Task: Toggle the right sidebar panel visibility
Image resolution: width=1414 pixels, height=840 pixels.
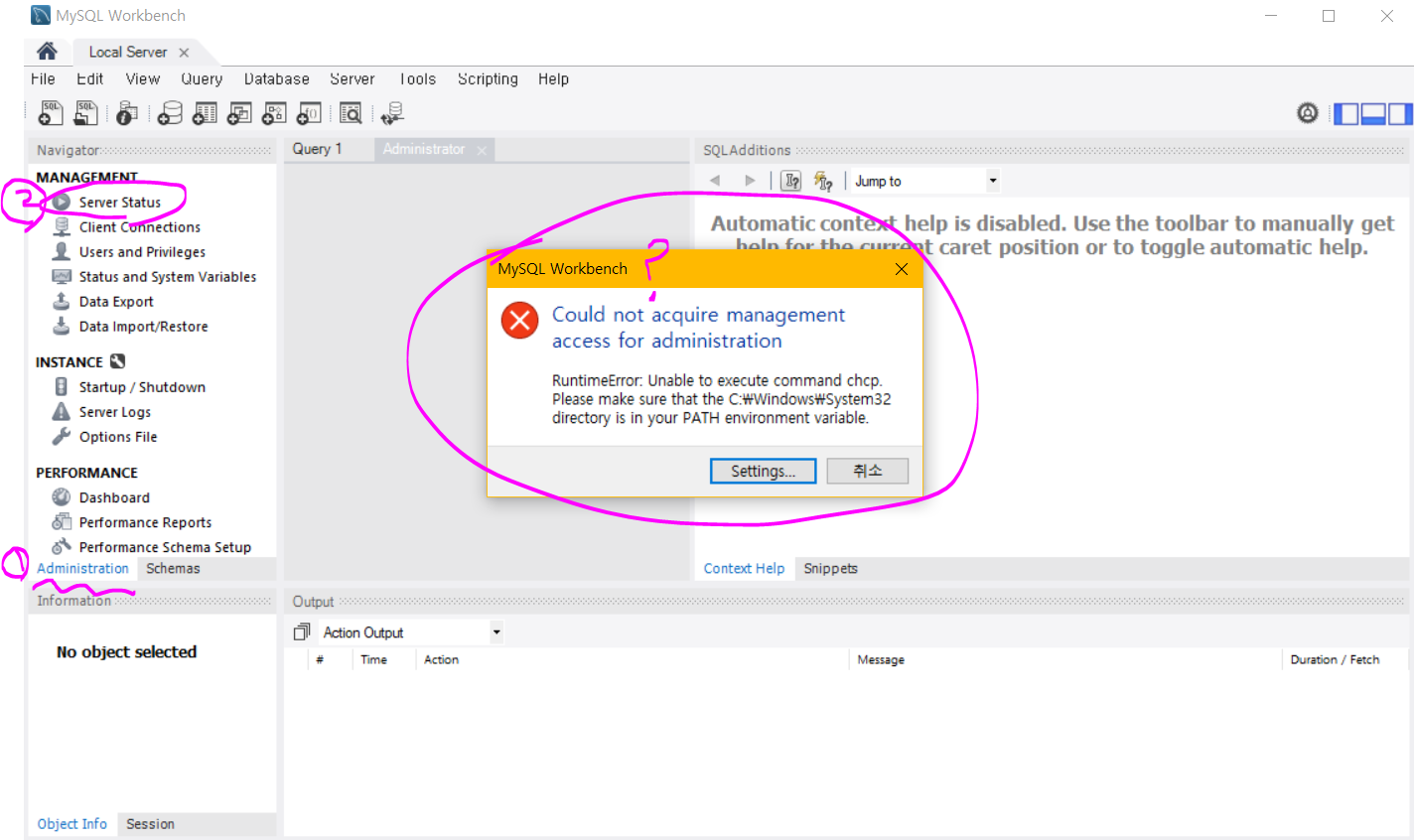Action: coord(1399,114)
